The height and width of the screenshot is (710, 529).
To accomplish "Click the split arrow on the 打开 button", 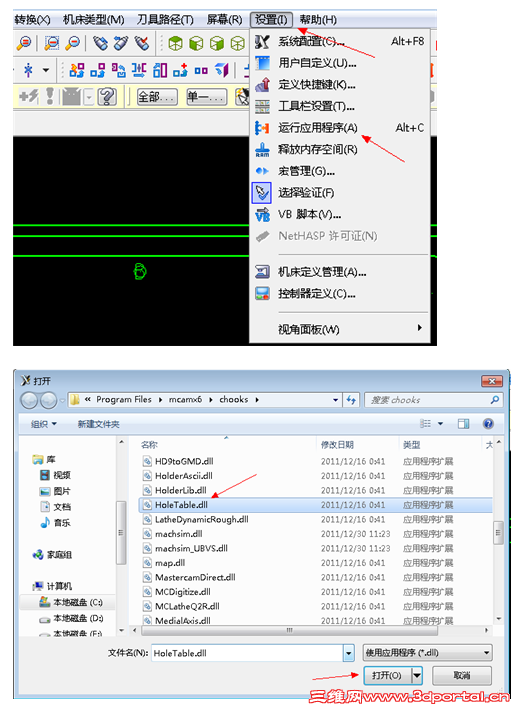I will [x=417, y=676].
